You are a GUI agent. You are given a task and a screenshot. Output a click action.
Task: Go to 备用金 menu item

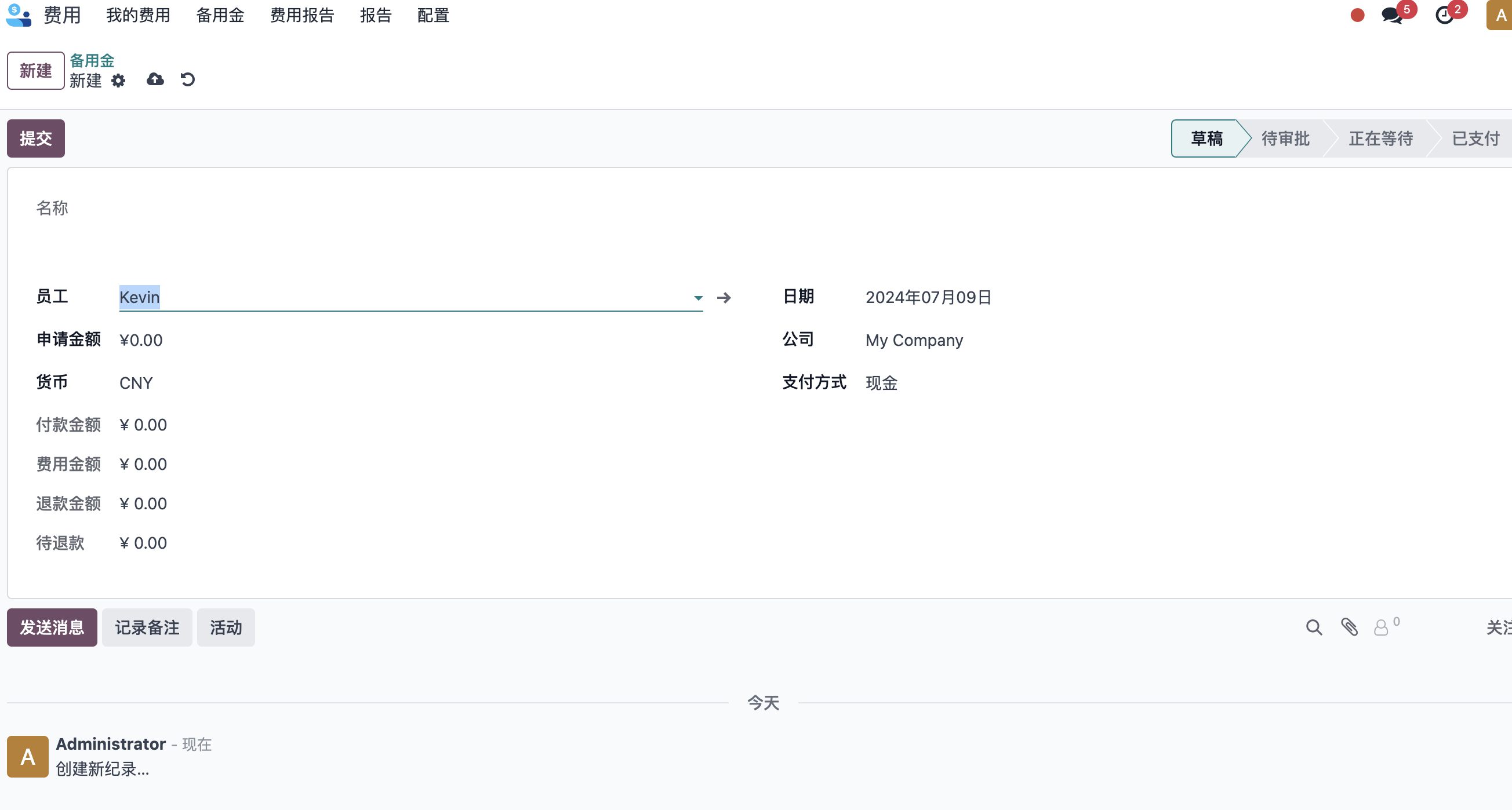pyautogui.click(x=220, y=15)
